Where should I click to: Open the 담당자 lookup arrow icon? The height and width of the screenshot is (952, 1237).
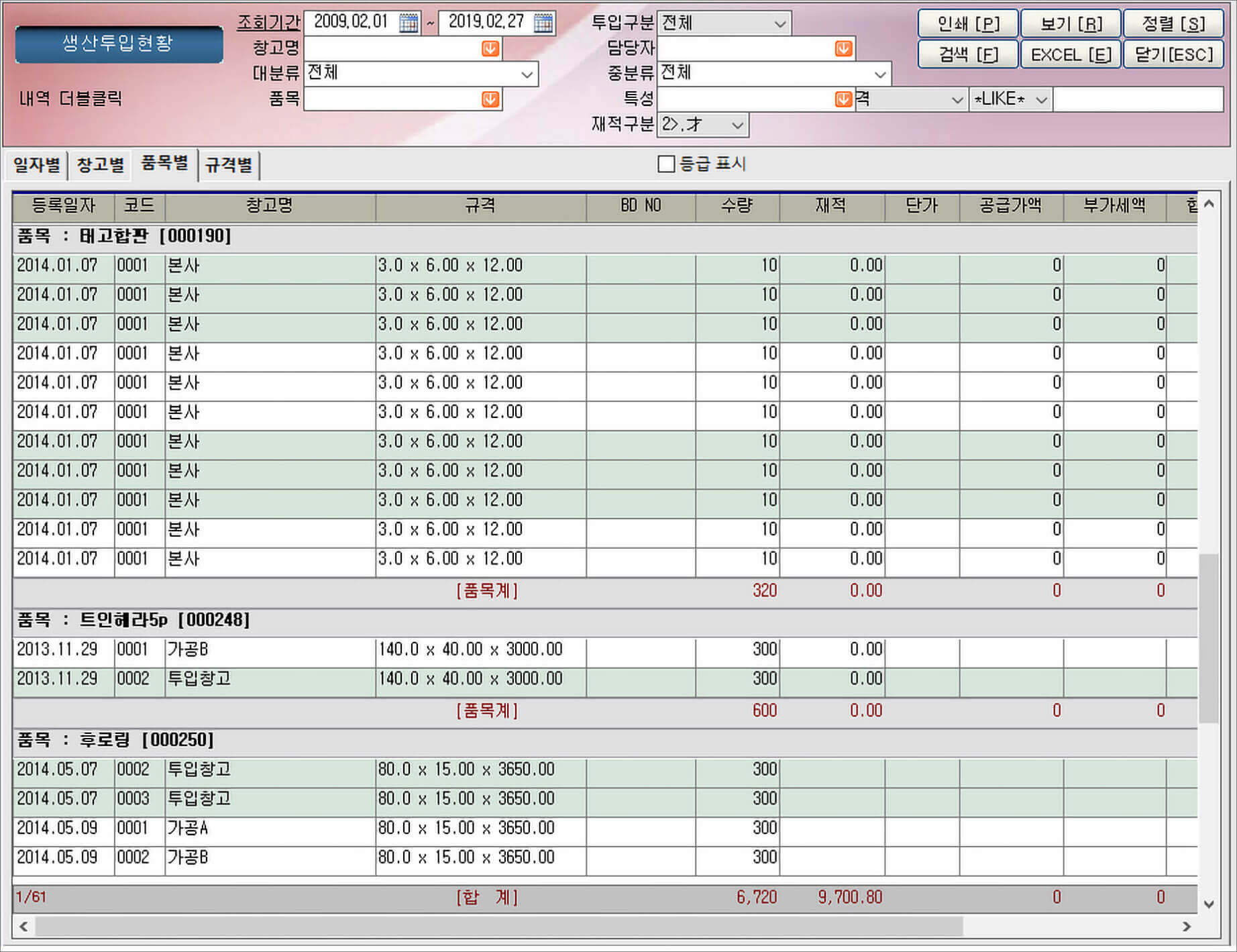point(843,48)
